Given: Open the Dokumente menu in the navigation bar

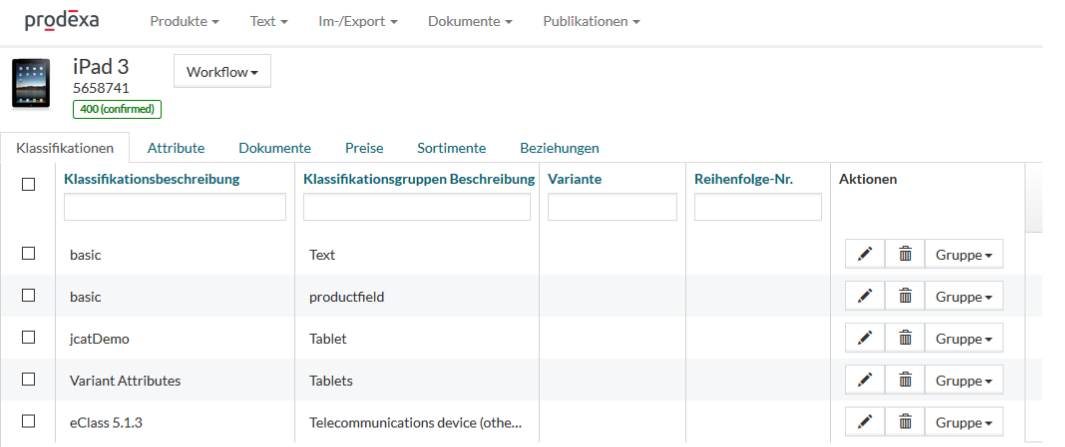Looking at the screenshot, I should click(x=470, y=21).
